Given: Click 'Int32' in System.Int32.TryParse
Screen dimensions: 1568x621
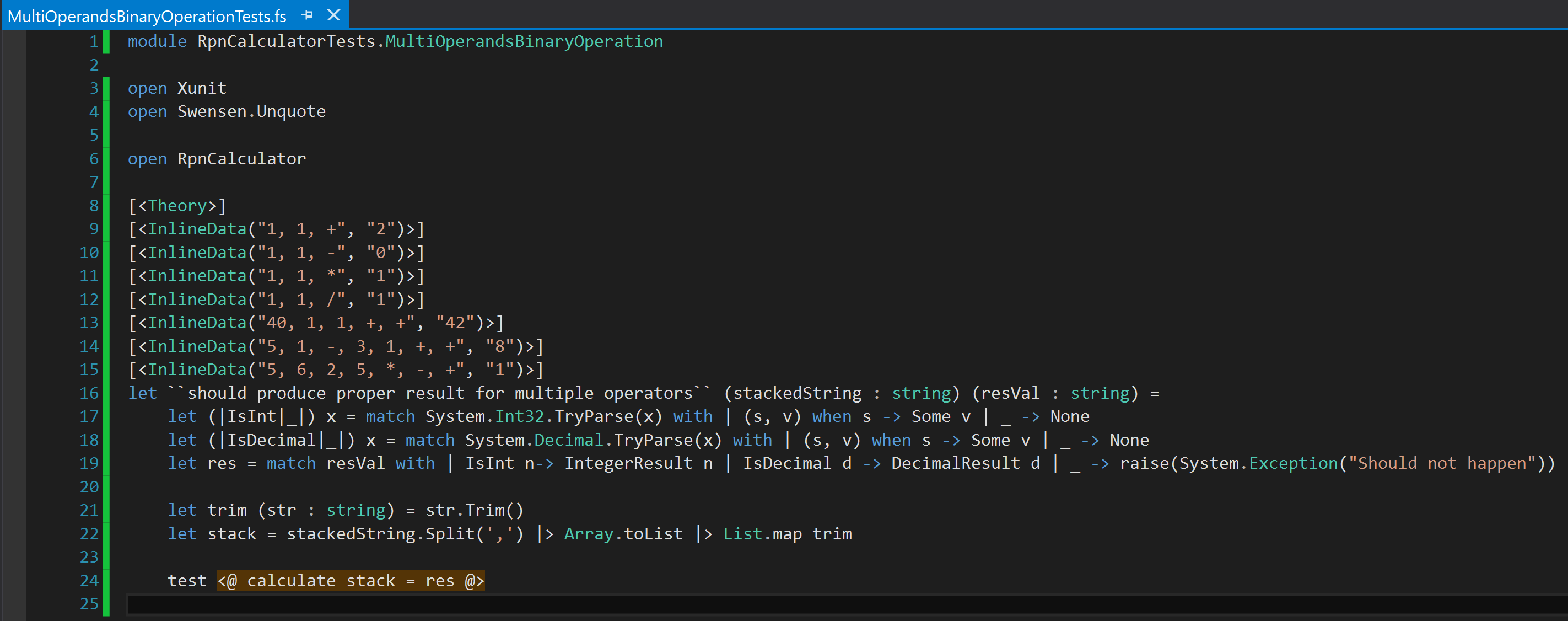Looking at the screenshot, I should [x=519, y=416].
